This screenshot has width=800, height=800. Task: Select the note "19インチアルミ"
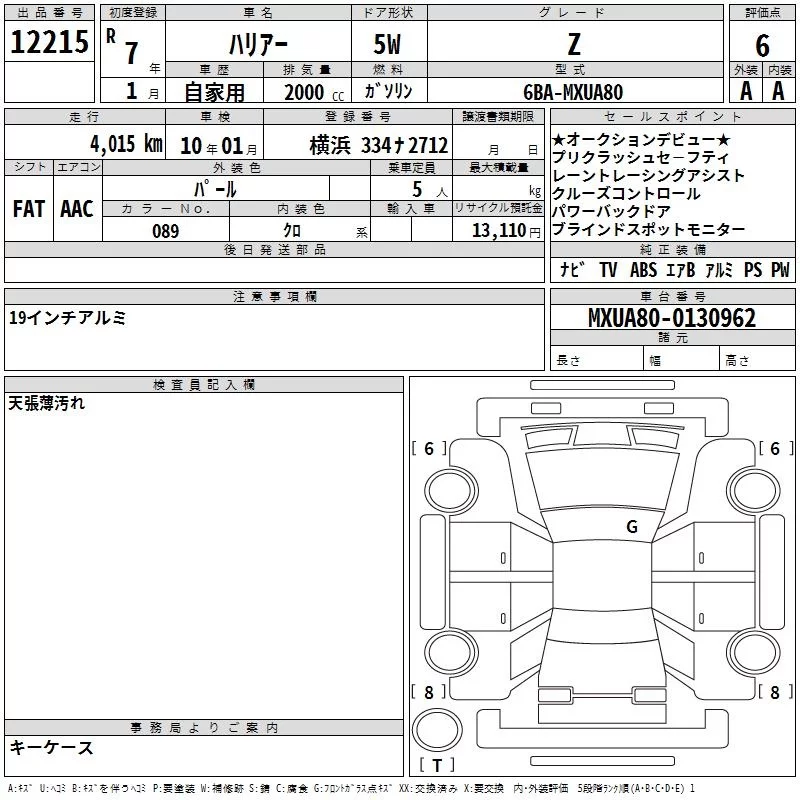(67, 318)
